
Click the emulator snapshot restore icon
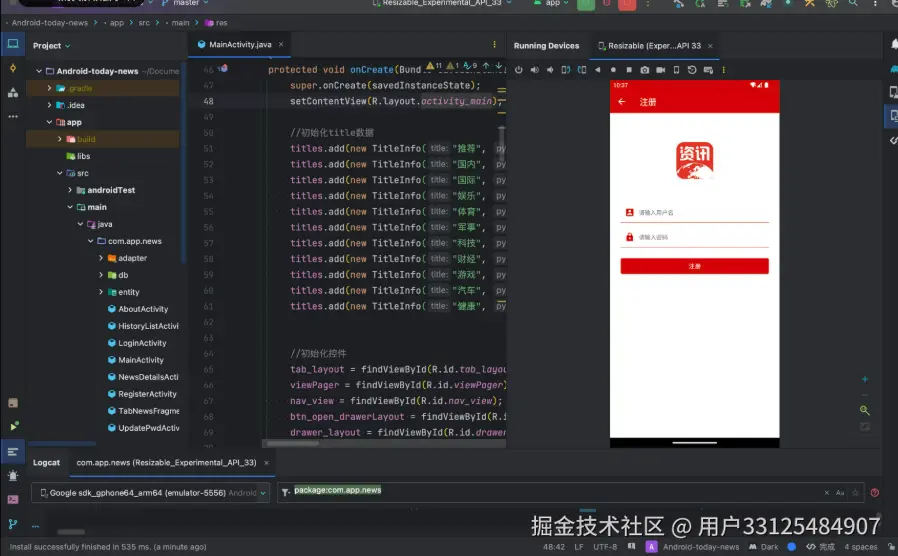point(692,70)
